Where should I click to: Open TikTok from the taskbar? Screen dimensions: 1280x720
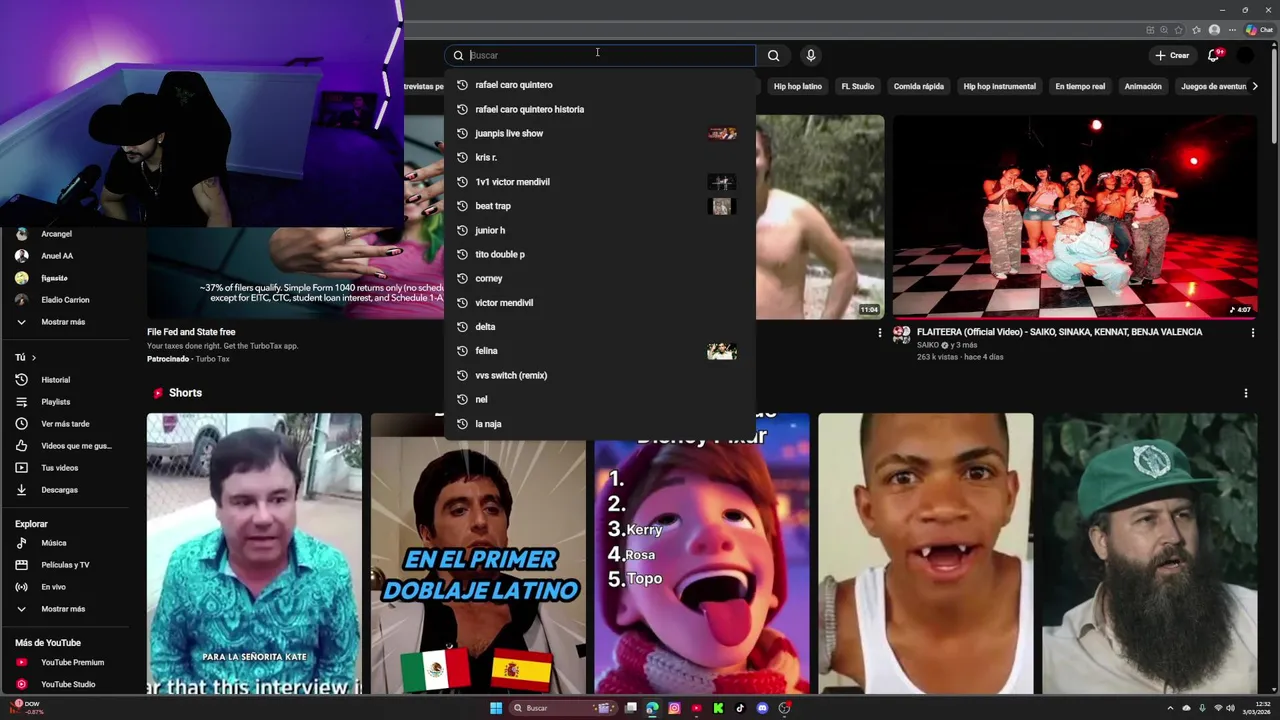coord(740,708)
